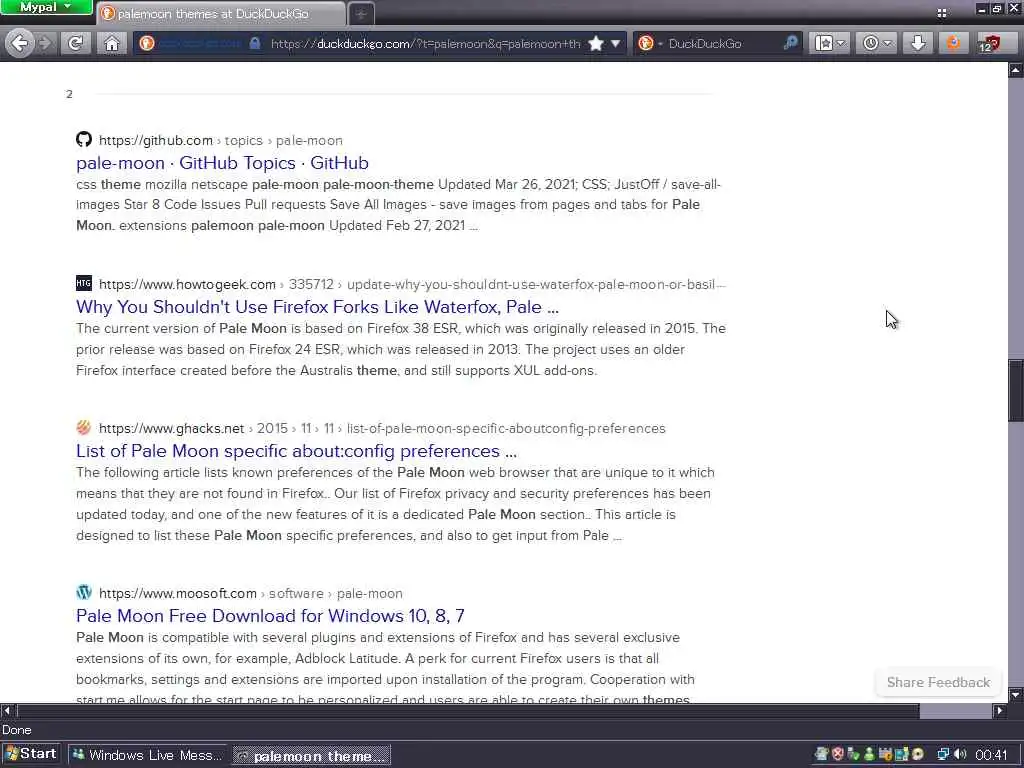Screen dimensions: 1024x768
Task: Select the 'palemoon themes at DuckDuckGo' tab
Action: coord(220,14)
